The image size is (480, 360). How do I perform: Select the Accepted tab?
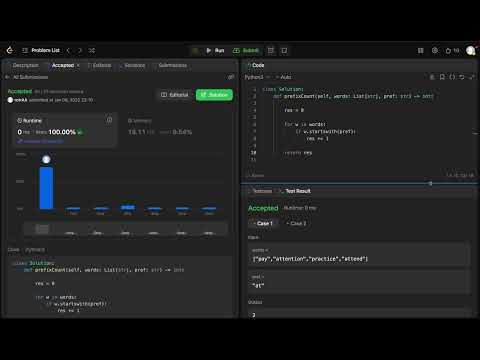[x=62, y=65]
